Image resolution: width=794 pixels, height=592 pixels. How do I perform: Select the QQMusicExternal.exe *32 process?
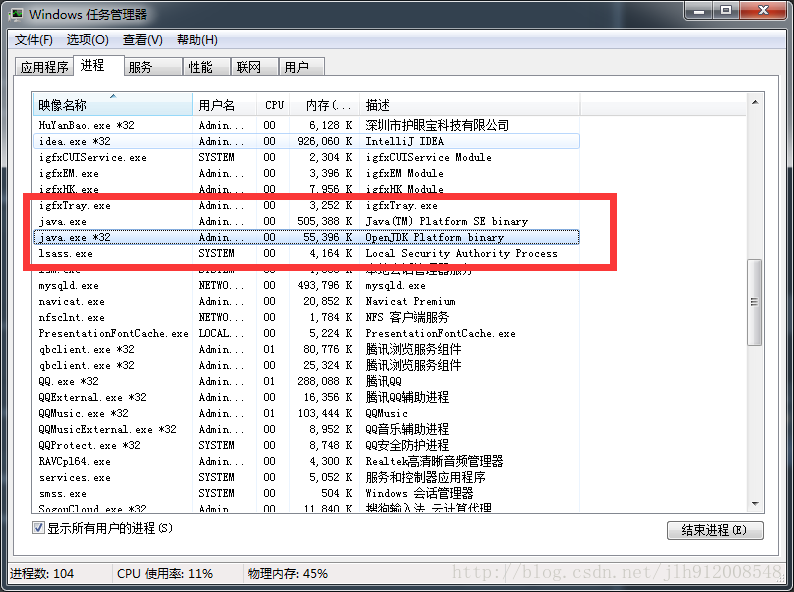click(x=306, y=429)
